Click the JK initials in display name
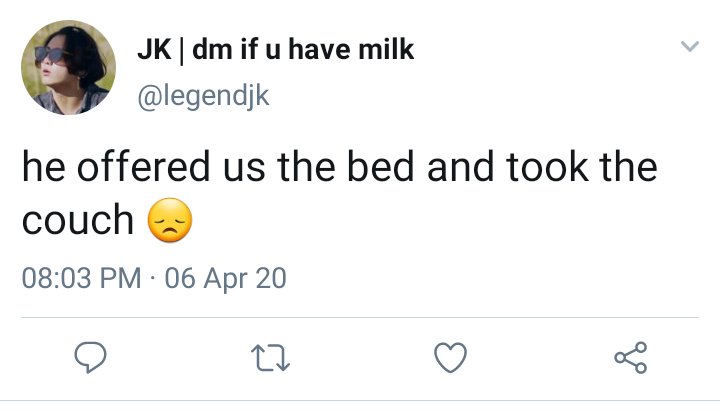This screenshot has width=720, height=412. tap(154, 50)
